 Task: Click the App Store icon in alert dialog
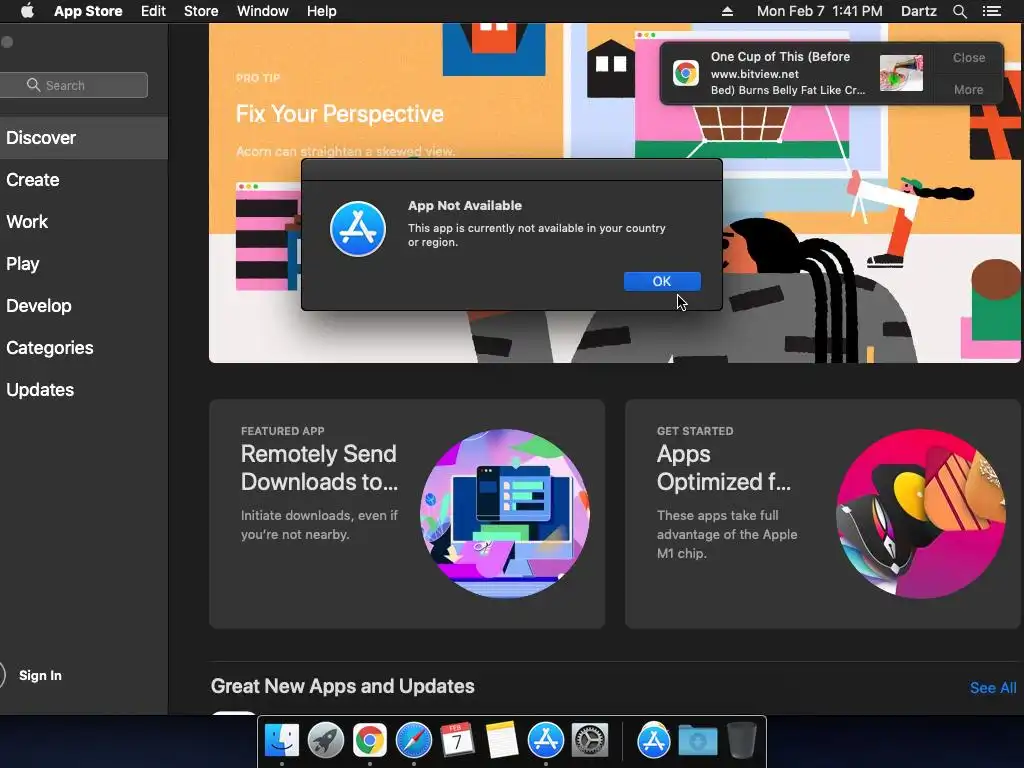click(x=358, y=229)
